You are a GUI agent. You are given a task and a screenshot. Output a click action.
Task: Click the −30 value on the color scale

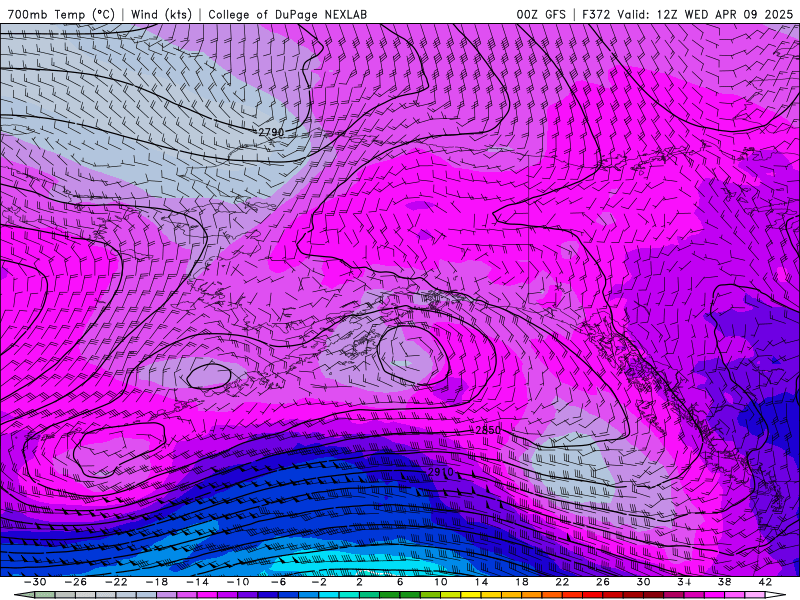click(35, 582)
